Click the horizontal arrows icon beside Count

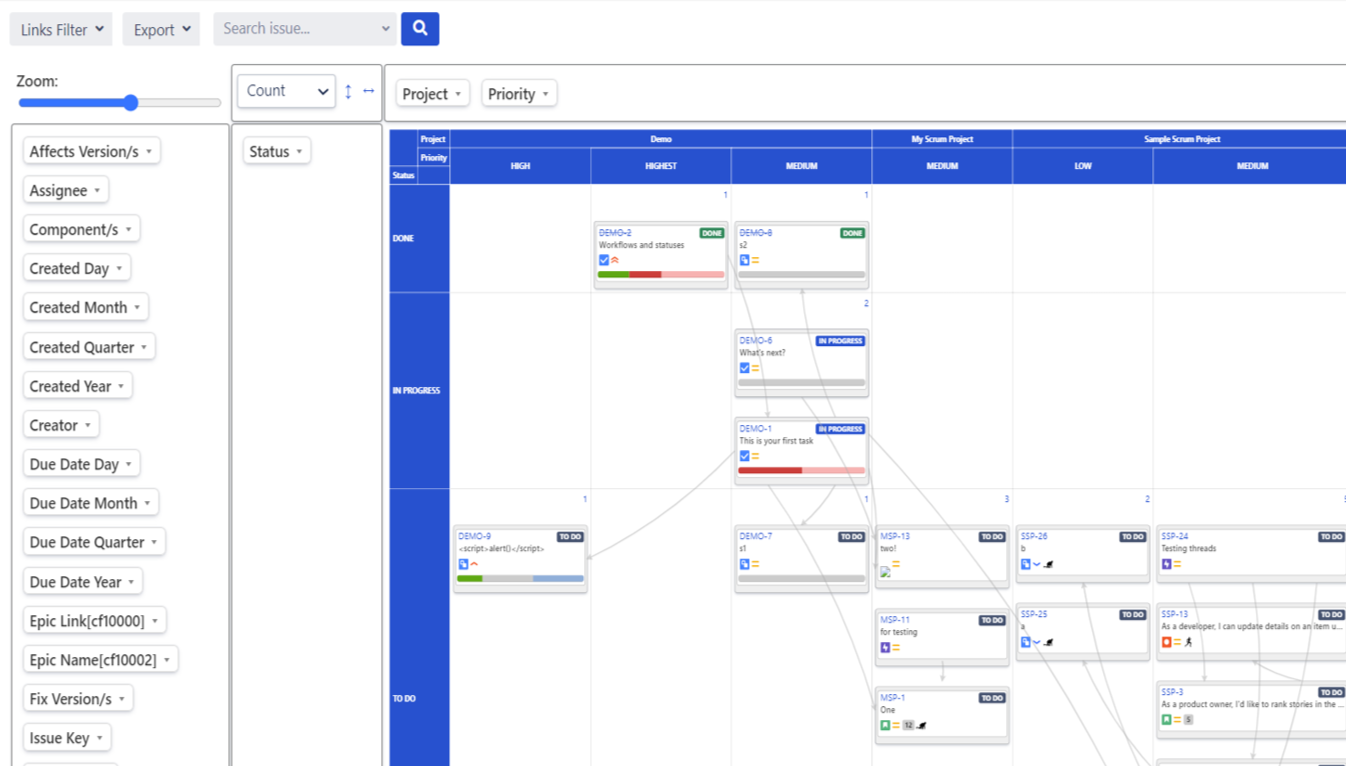(369, 91)
